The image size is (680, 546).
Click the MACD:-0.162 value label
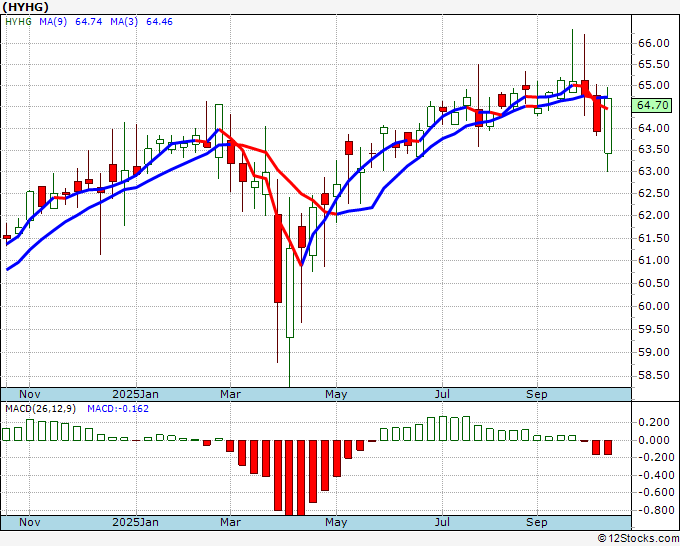tap(118, 409)
